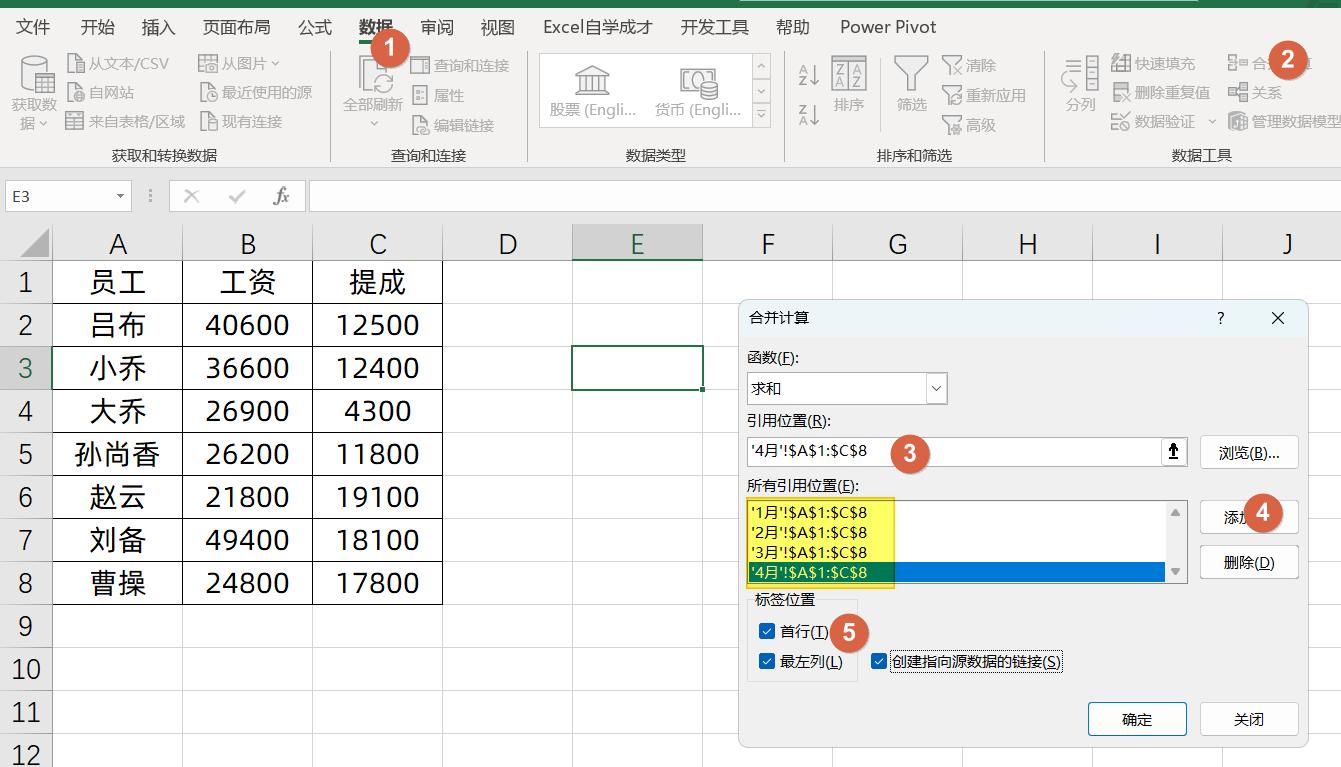
Task: Disable 创建指向源数据的链接 checkbox
Action: pos(880,662)
